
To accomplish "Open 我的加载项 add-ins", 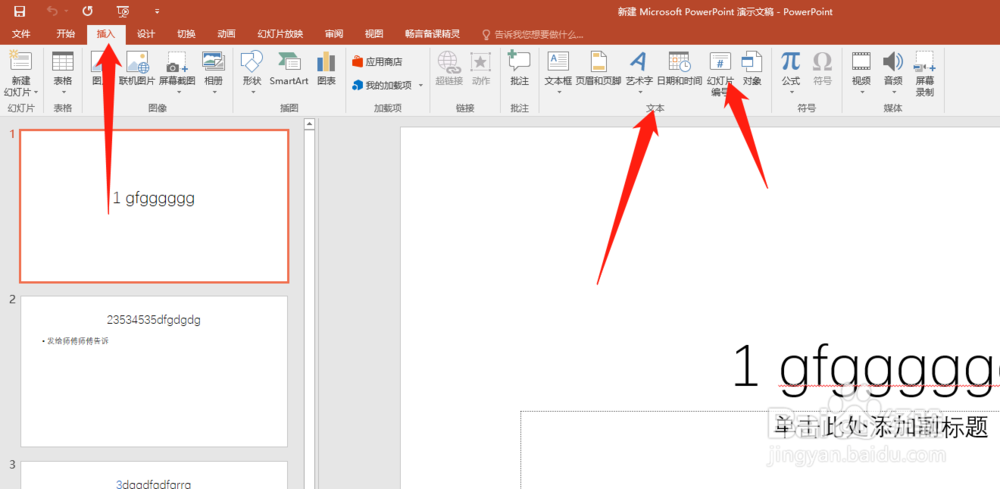I will [x=383, y=85].
